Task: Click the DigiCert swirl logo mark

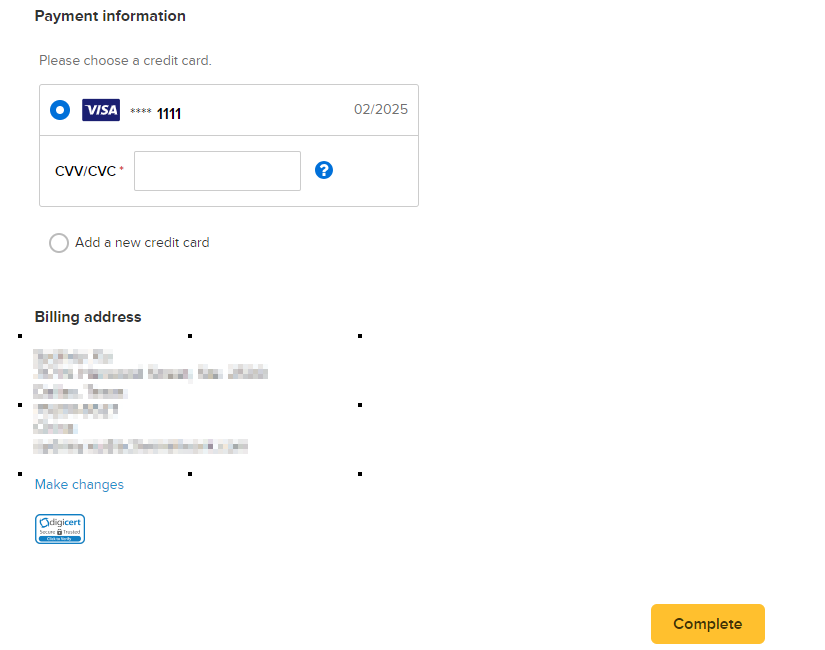Action: 44,522
